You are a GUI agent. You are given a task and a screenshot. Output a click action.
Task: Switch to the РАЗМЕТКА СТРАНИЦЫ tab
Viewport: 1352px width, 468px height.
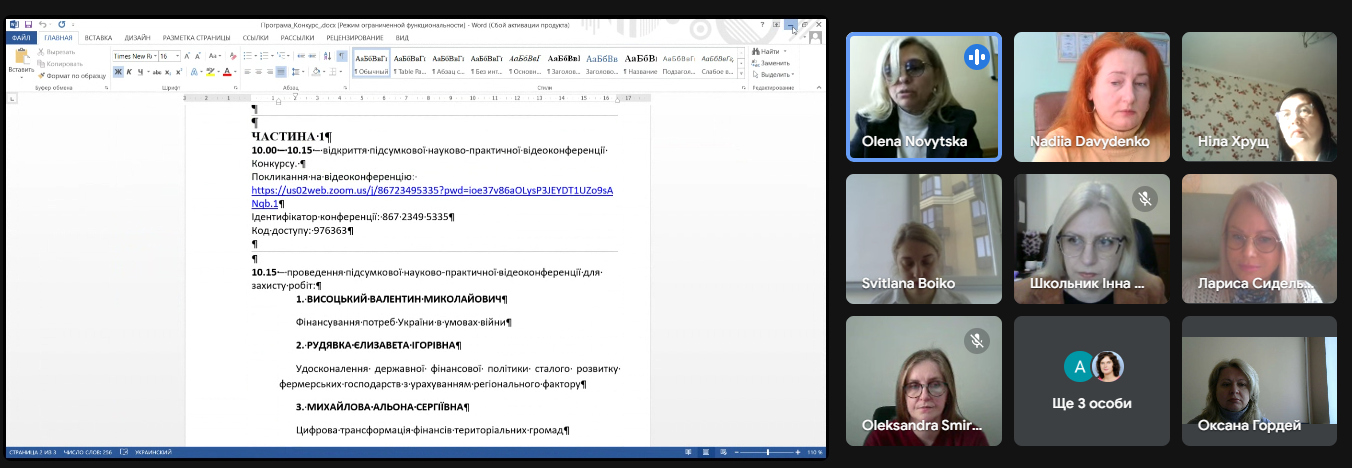tap(196, 38)
